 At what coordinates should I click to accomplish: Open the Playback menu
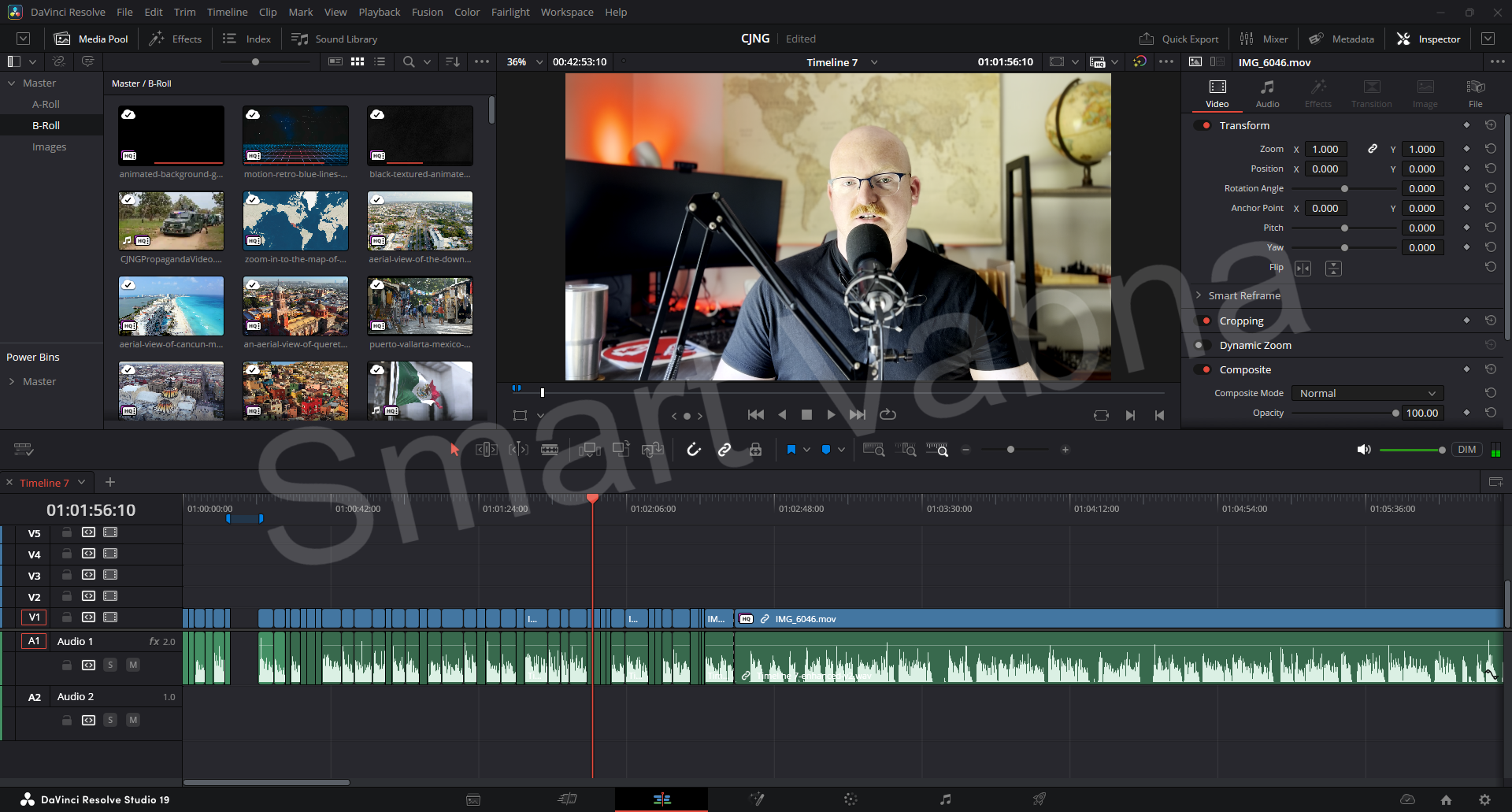click(379, 12)
